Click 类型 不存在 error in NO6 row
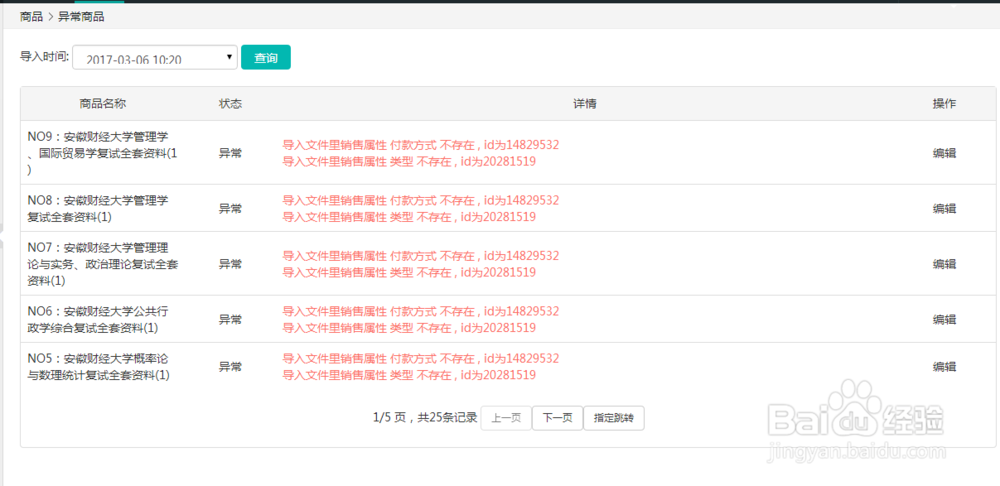The width and height of the screenshot is (1000, 486). [x=409, y=328]
